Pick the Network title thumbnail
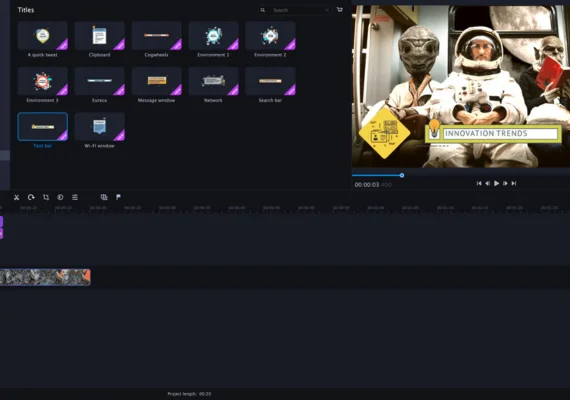This screenshot has width=570, height=400. pos(213,81)
